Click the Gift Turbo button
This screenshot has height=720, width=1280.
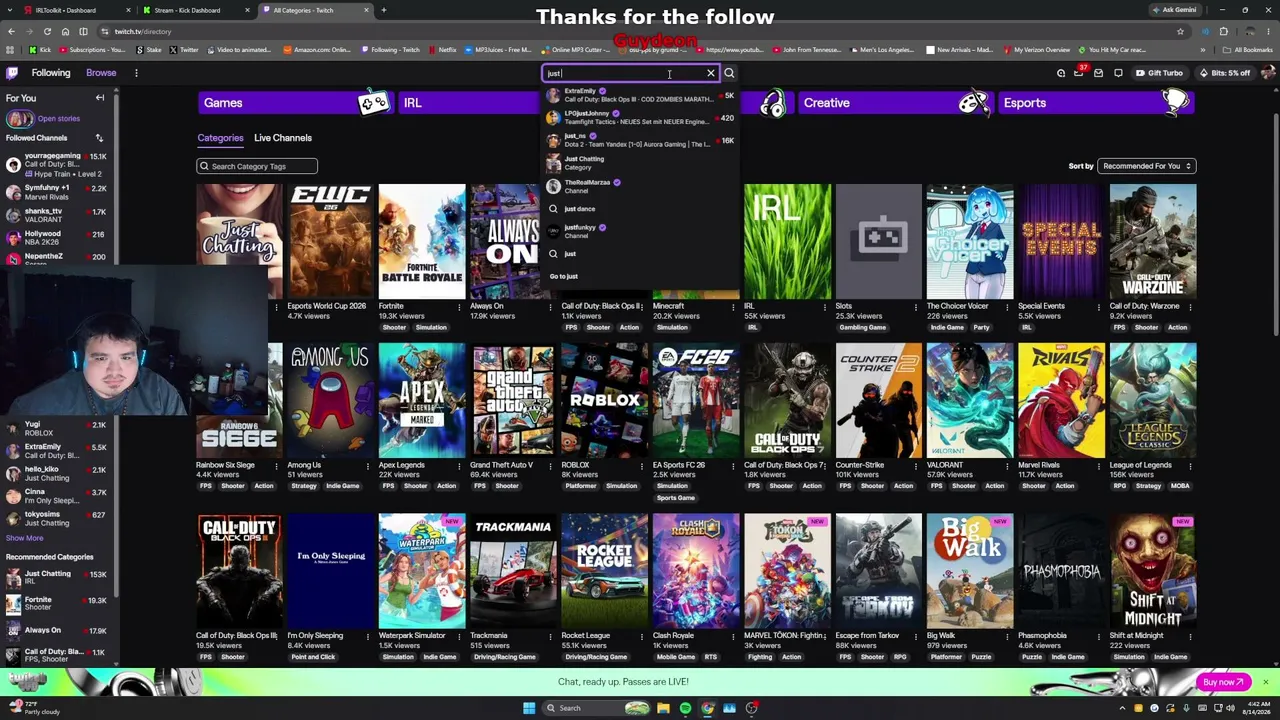coord(1160,73)
